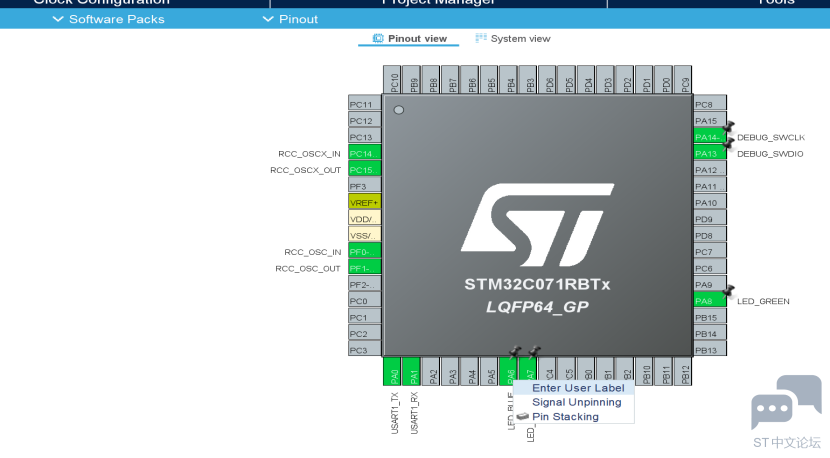Select unassigned pin PA9

point(710,285)
